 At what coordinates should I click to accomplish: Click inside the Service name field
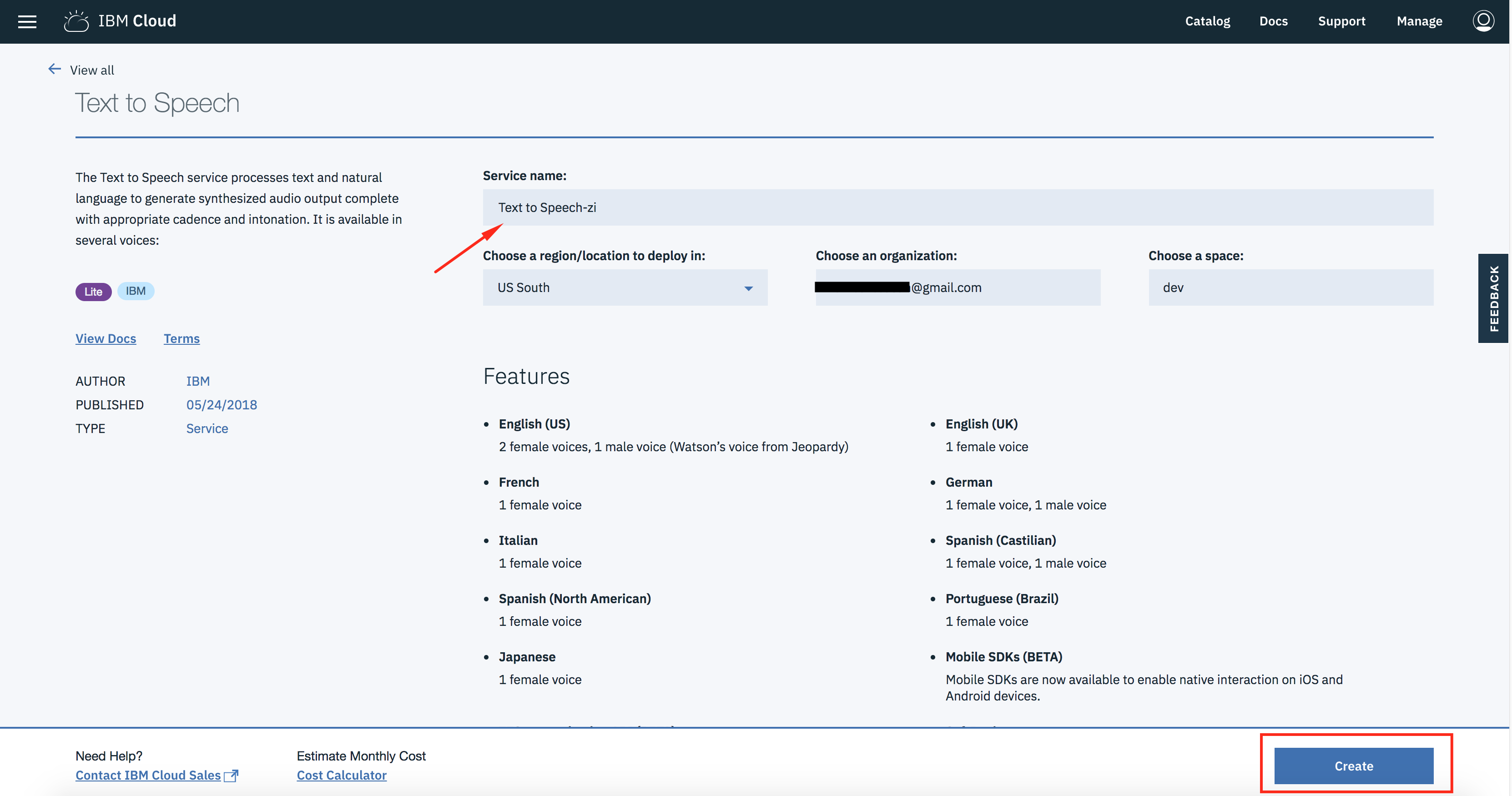click(958, 207)
